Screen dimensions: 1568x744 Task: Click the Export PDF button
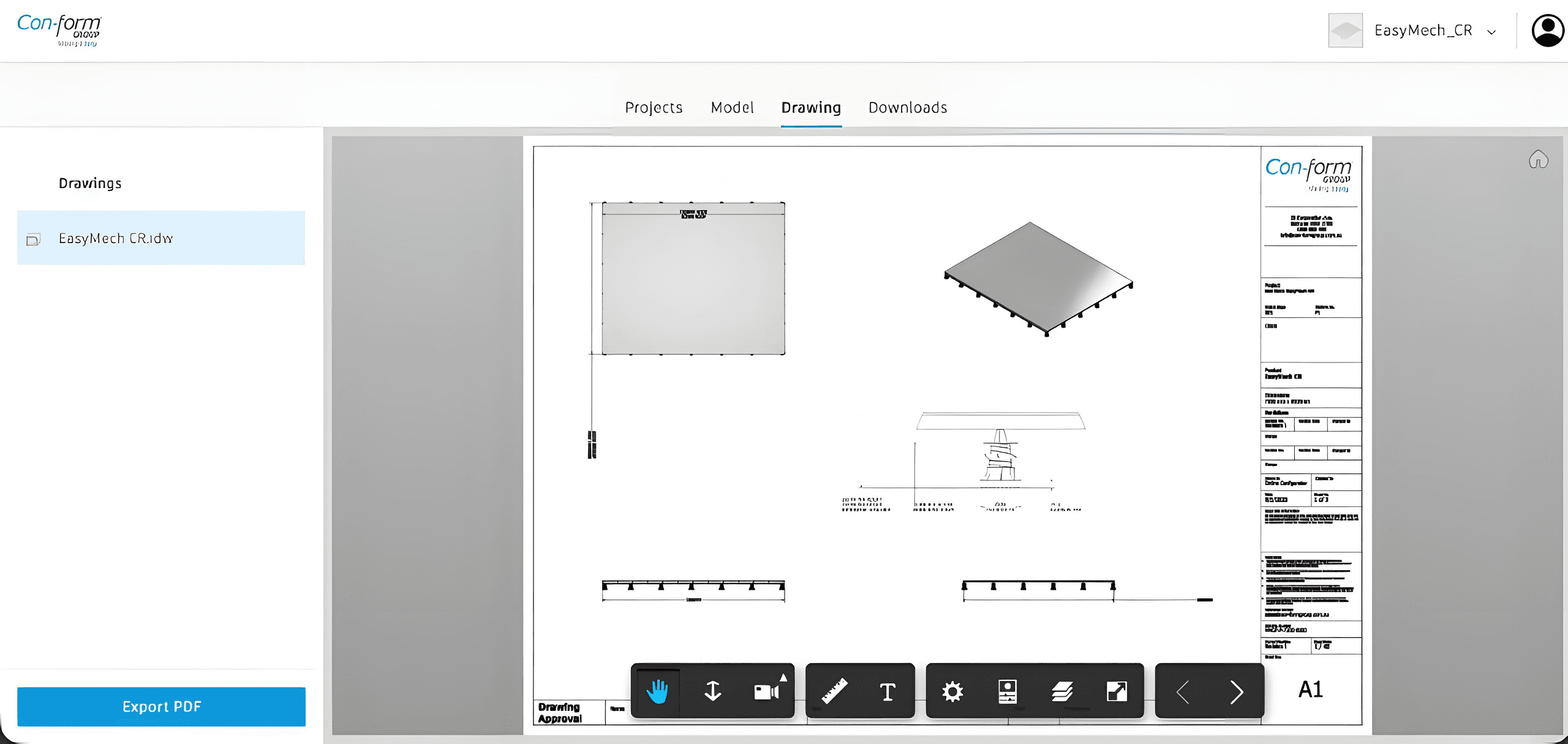tap(161, 707)
